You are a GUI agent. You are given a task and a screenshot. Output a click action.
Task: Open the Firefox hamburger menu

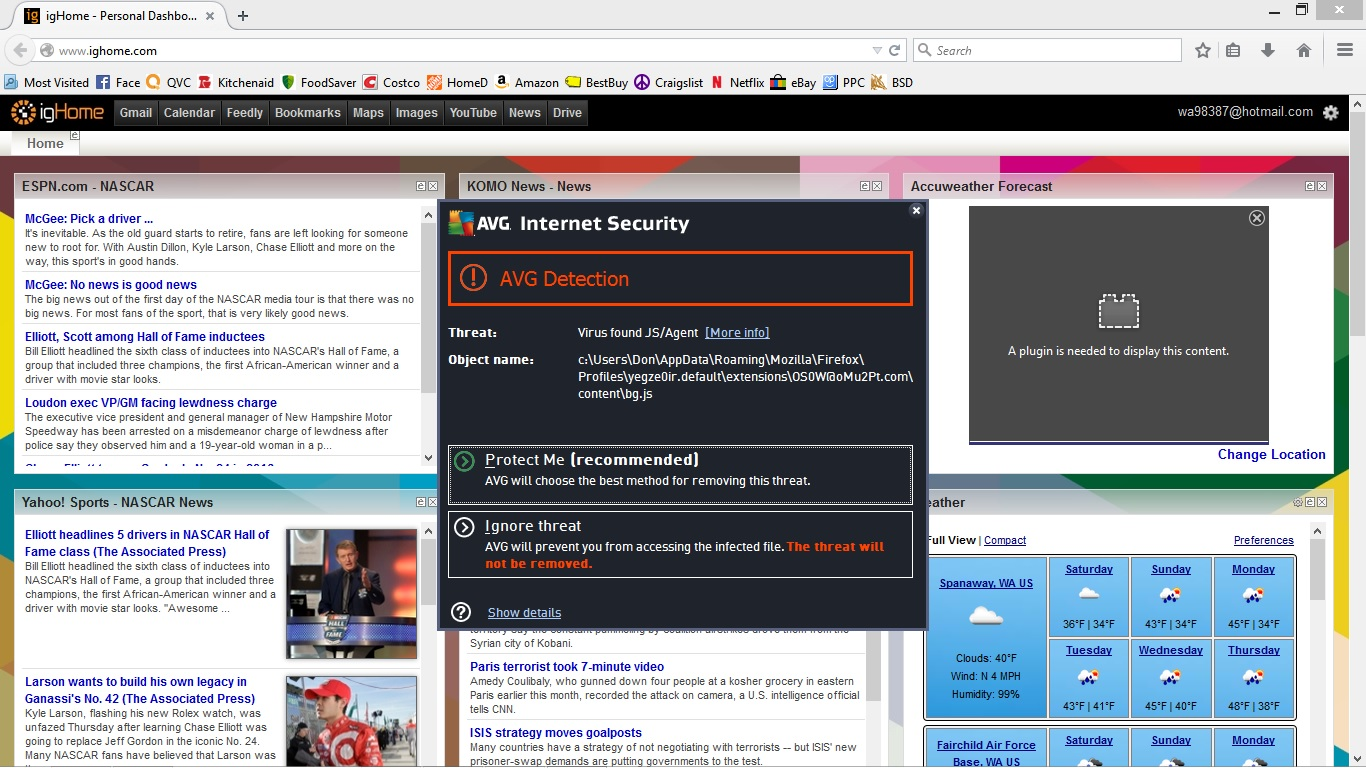pyautogui.click(x=1345, y=50)
